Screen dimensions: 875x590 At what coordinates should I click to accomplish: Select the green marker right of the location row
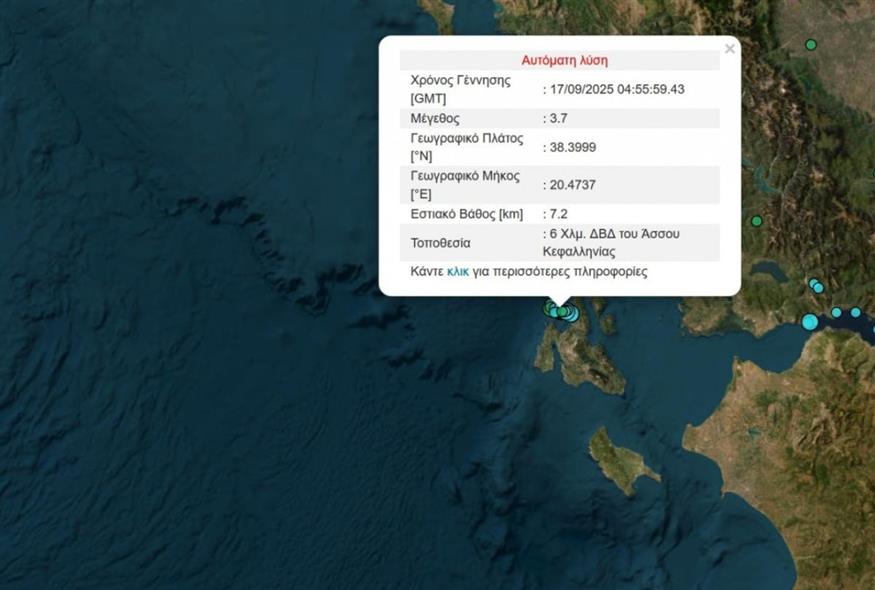[757, 221]
